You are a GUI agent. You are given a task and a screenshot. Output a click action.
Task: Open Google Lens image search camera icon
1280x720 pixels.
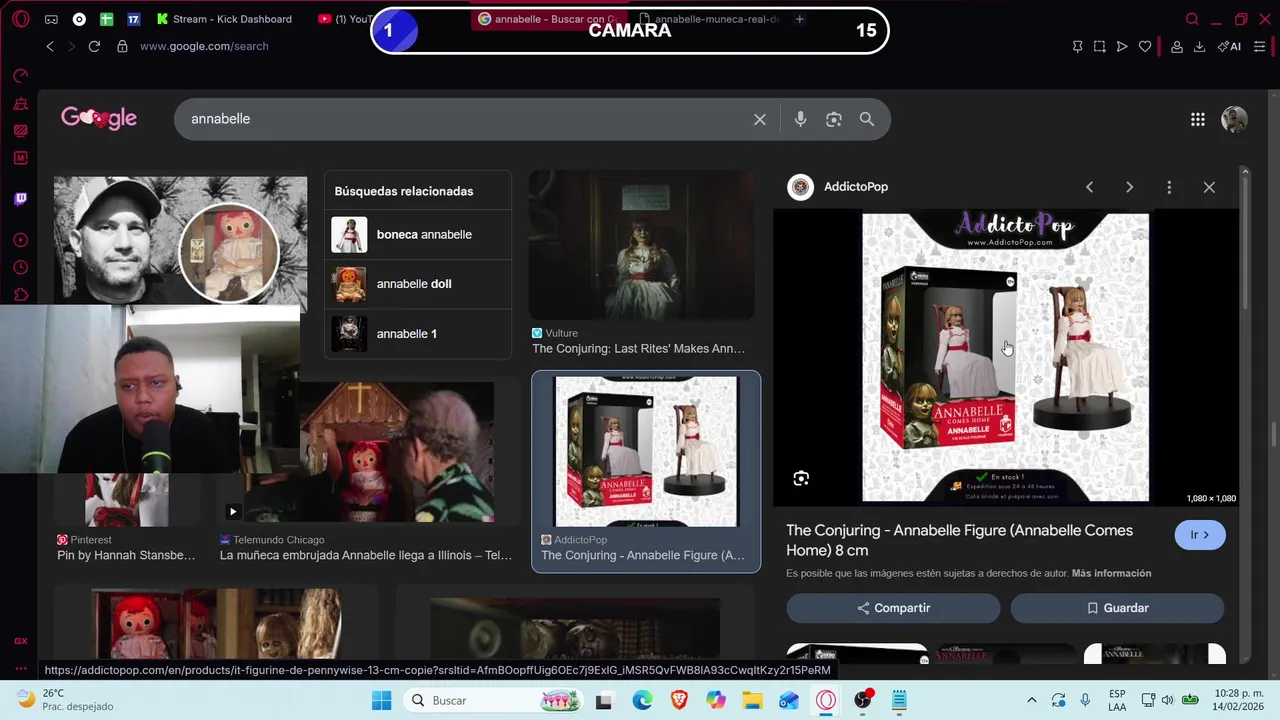(834, 119)
